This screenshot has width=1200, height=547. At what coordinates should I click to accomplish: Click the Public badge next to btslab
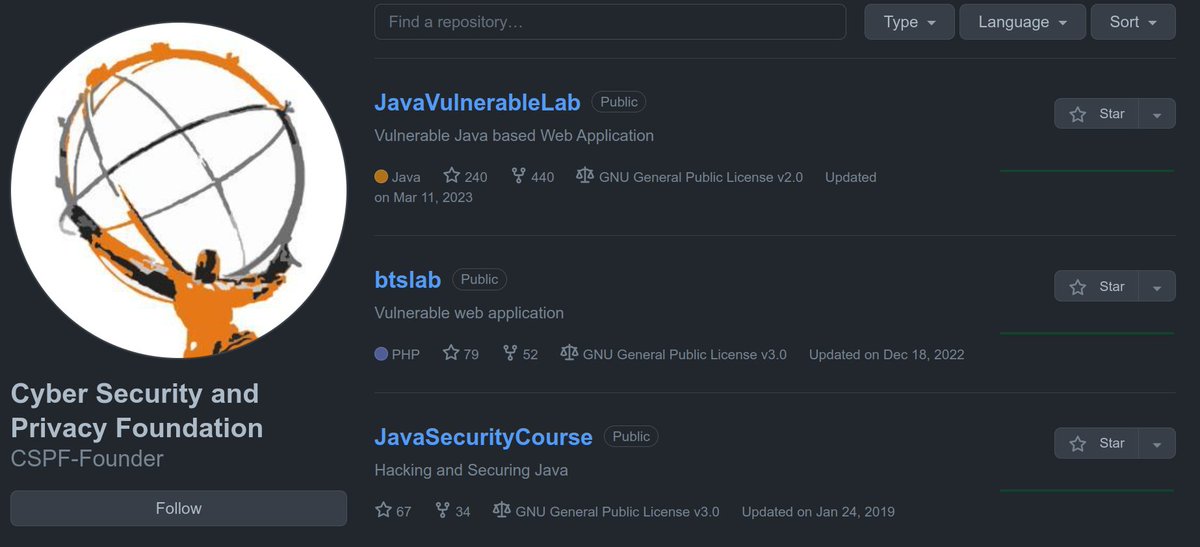(x=480, y=280)
